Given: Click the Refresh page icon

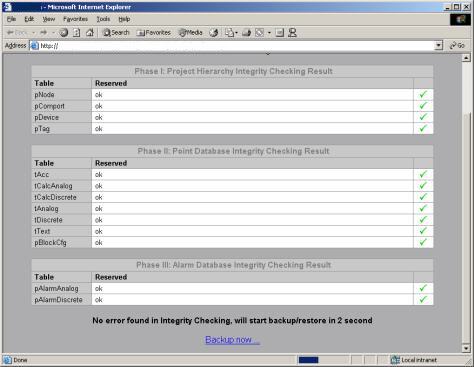Looking at the screenshot, I should 77,33.
